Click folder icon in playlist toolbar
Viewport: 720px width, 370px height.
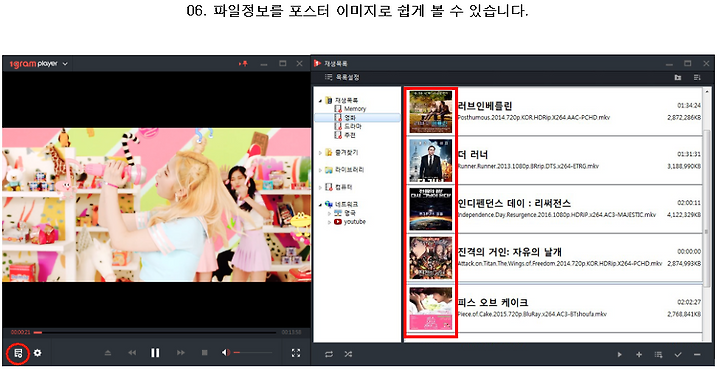coord(678,78)
